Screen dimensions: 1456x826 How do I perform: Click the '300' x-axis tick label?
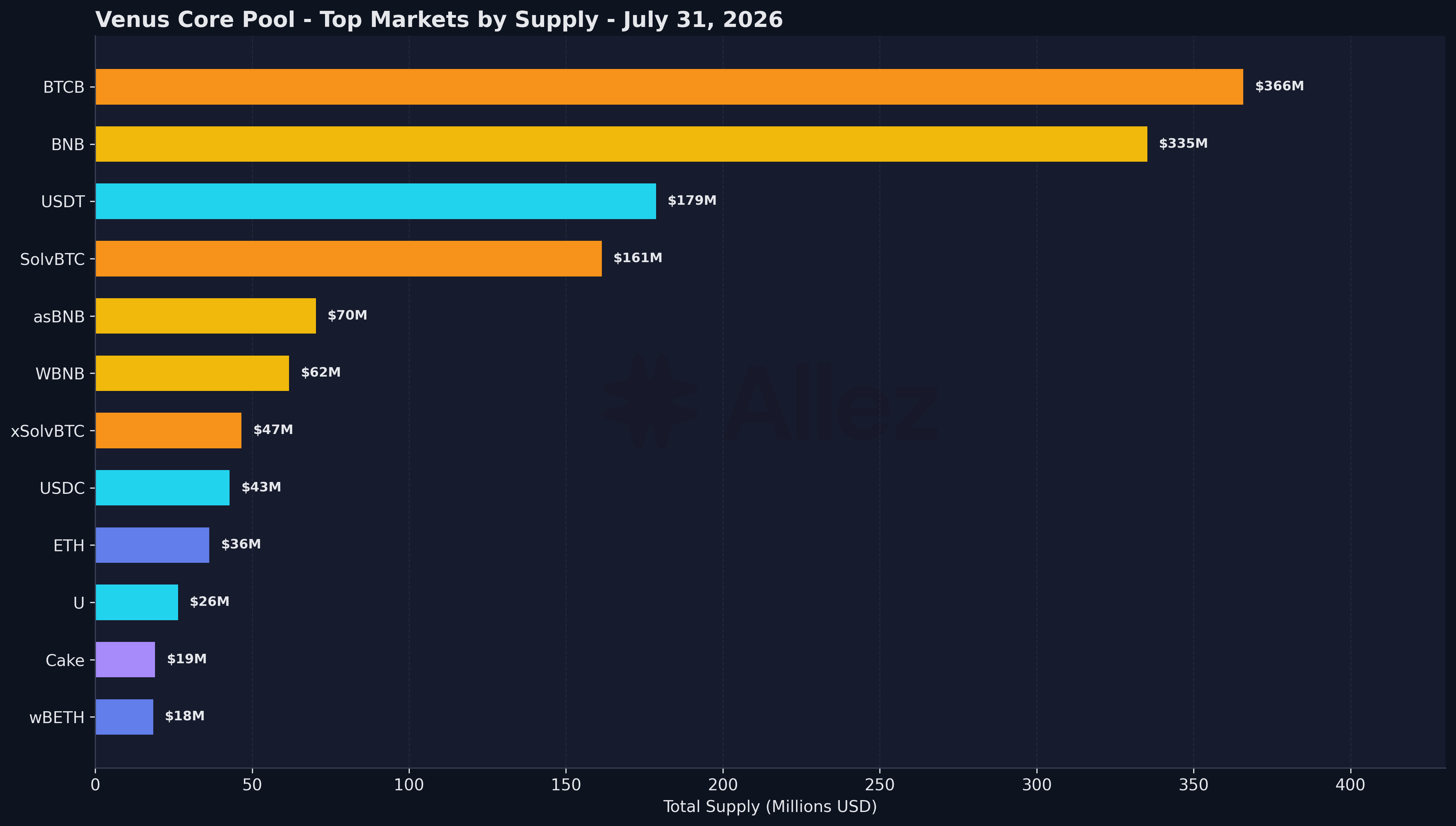pyautogui.click(x=1037, y=785)
